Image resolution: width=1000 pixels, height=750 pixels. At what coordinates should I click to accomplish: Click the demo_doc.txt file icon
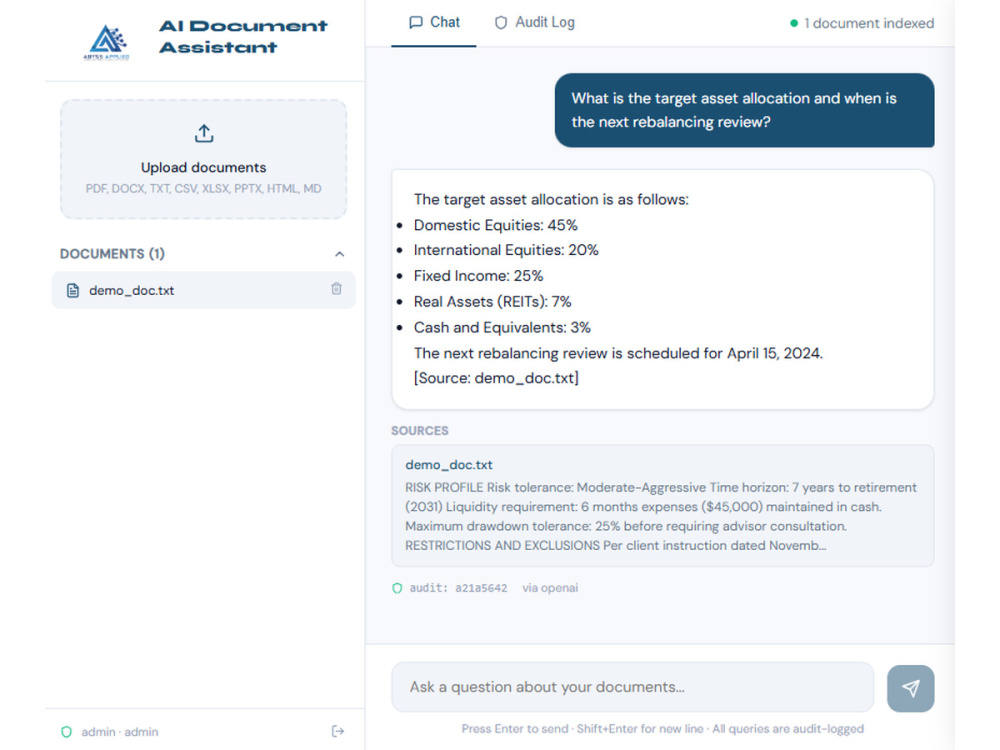[73, 290]
